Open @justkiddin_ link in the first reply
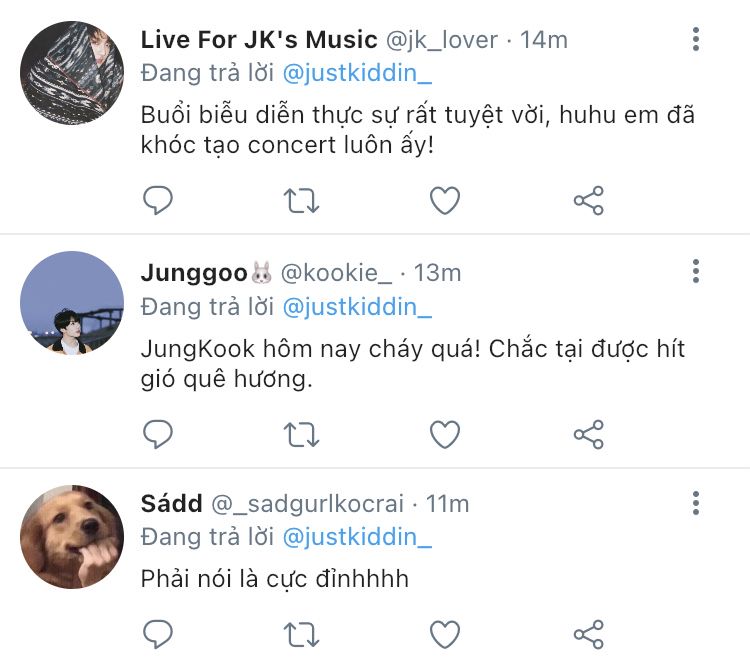 click(357, 74)
